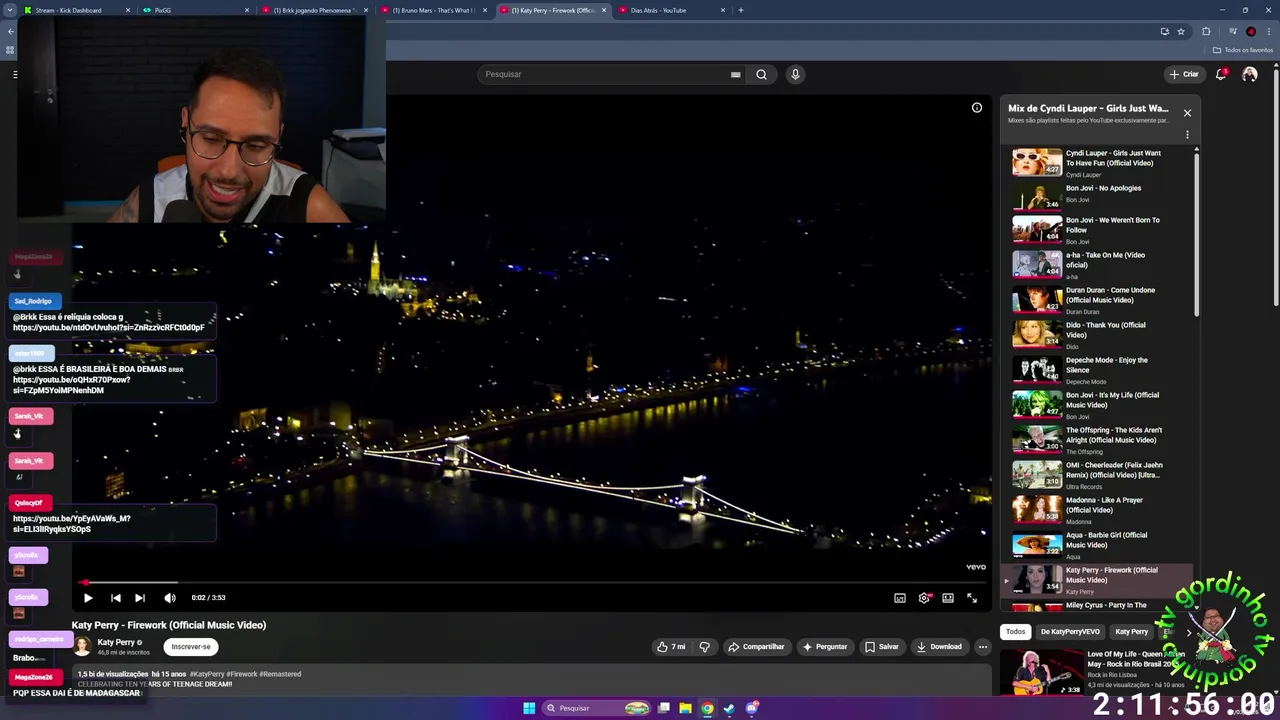This screenshot has height=720, width=1280.
Task: Click the Katy Perry channel avatar
Action: coord(82,647)
